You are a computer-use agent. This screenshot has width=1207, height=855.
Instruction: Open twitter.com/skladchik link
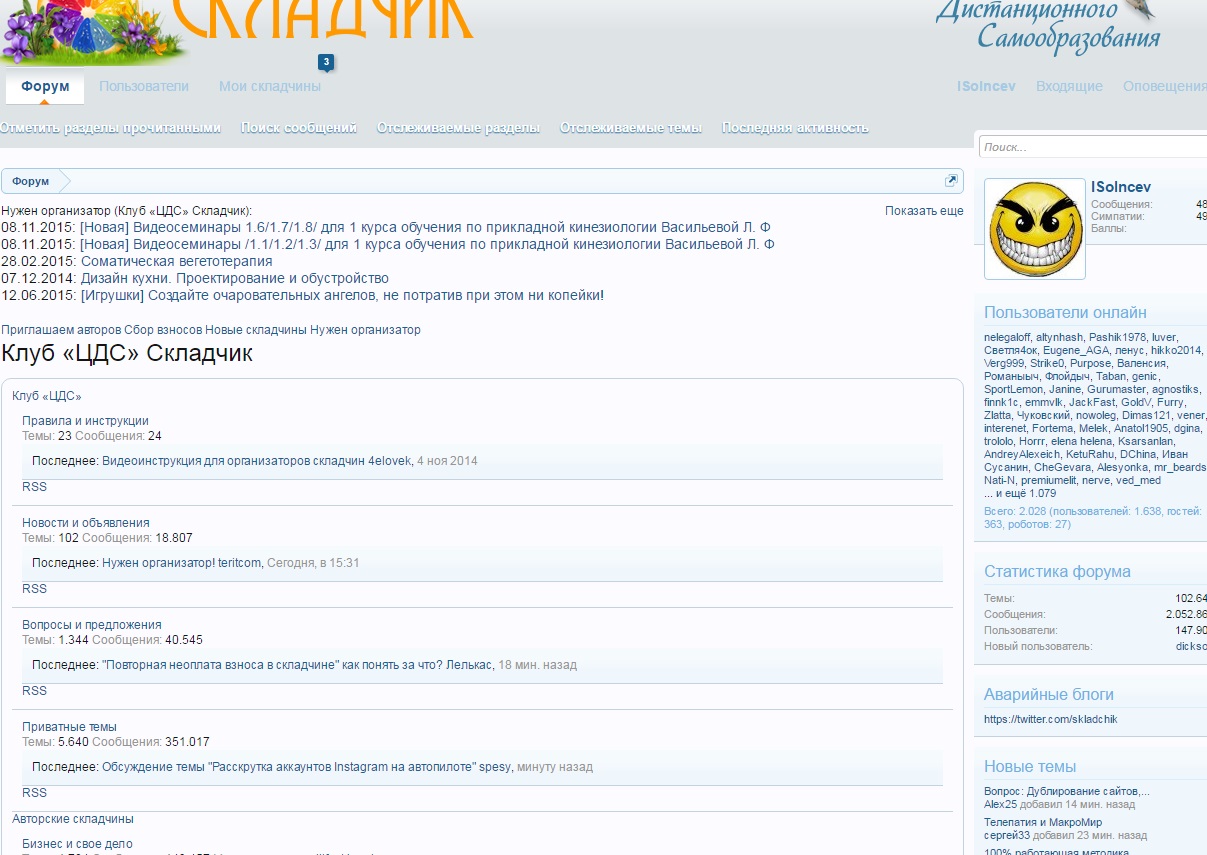click(x=1050, y=719)
